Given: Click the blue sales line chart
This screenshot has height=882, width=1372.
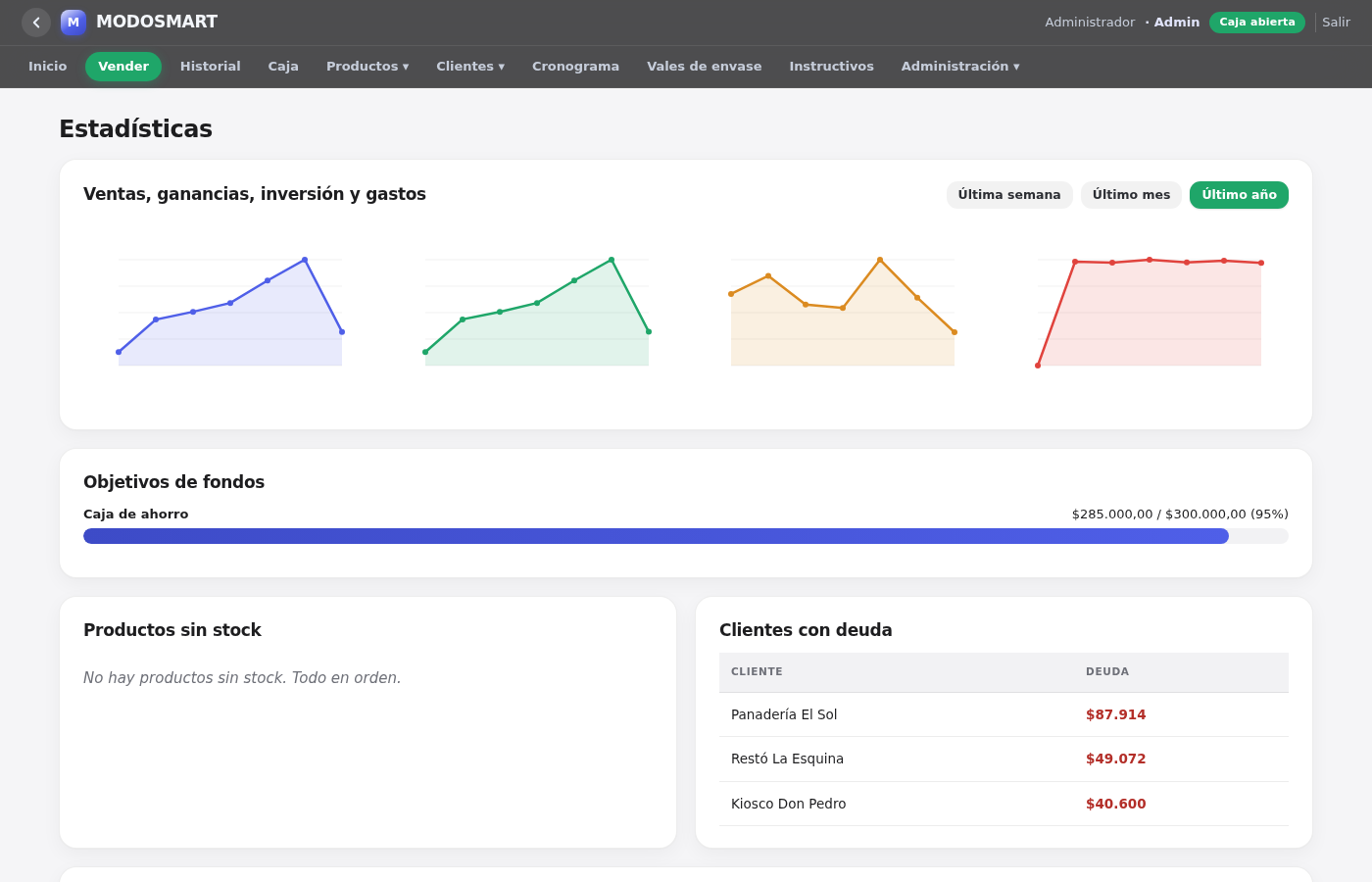Looking at the screenshot, I should tap(230, 313).
